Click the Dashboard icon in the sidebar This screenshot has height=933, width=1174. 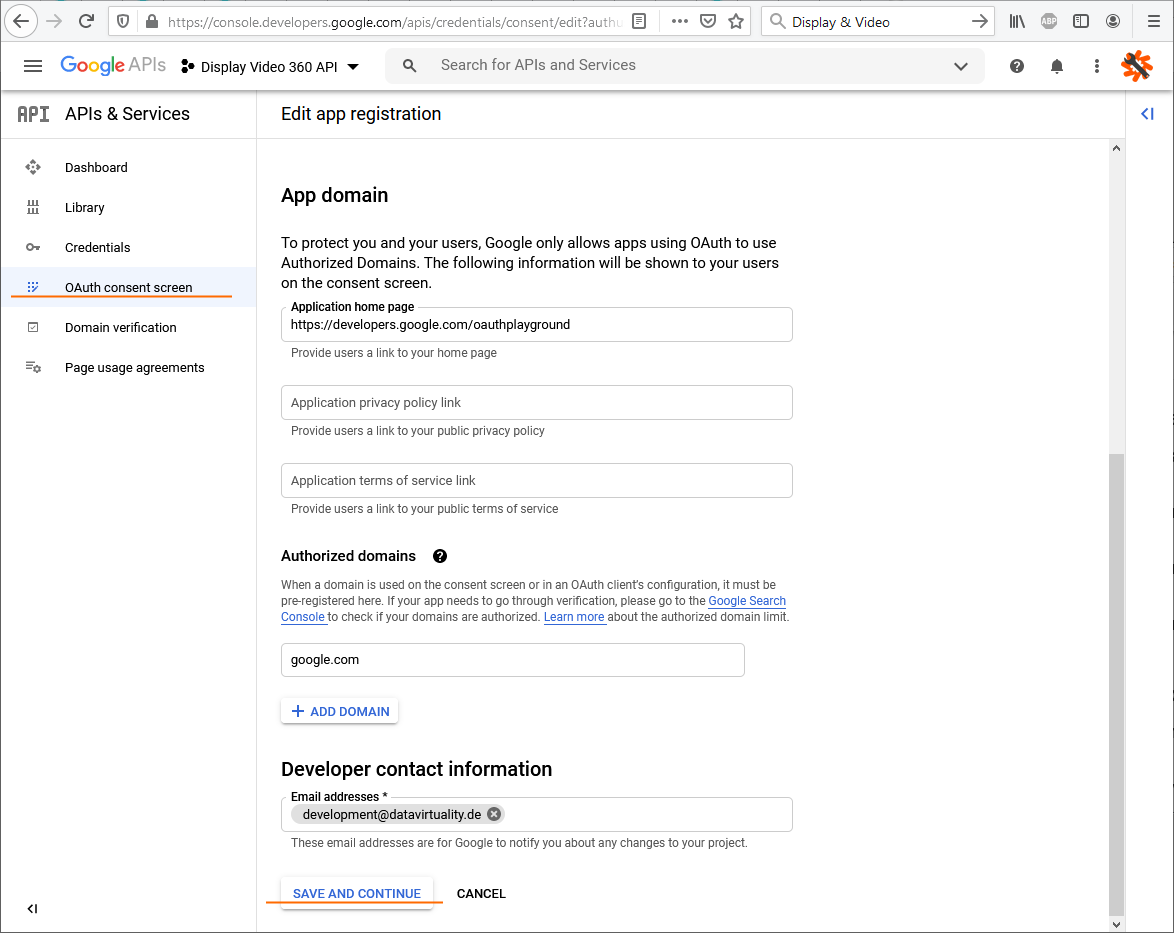point(33,167)
